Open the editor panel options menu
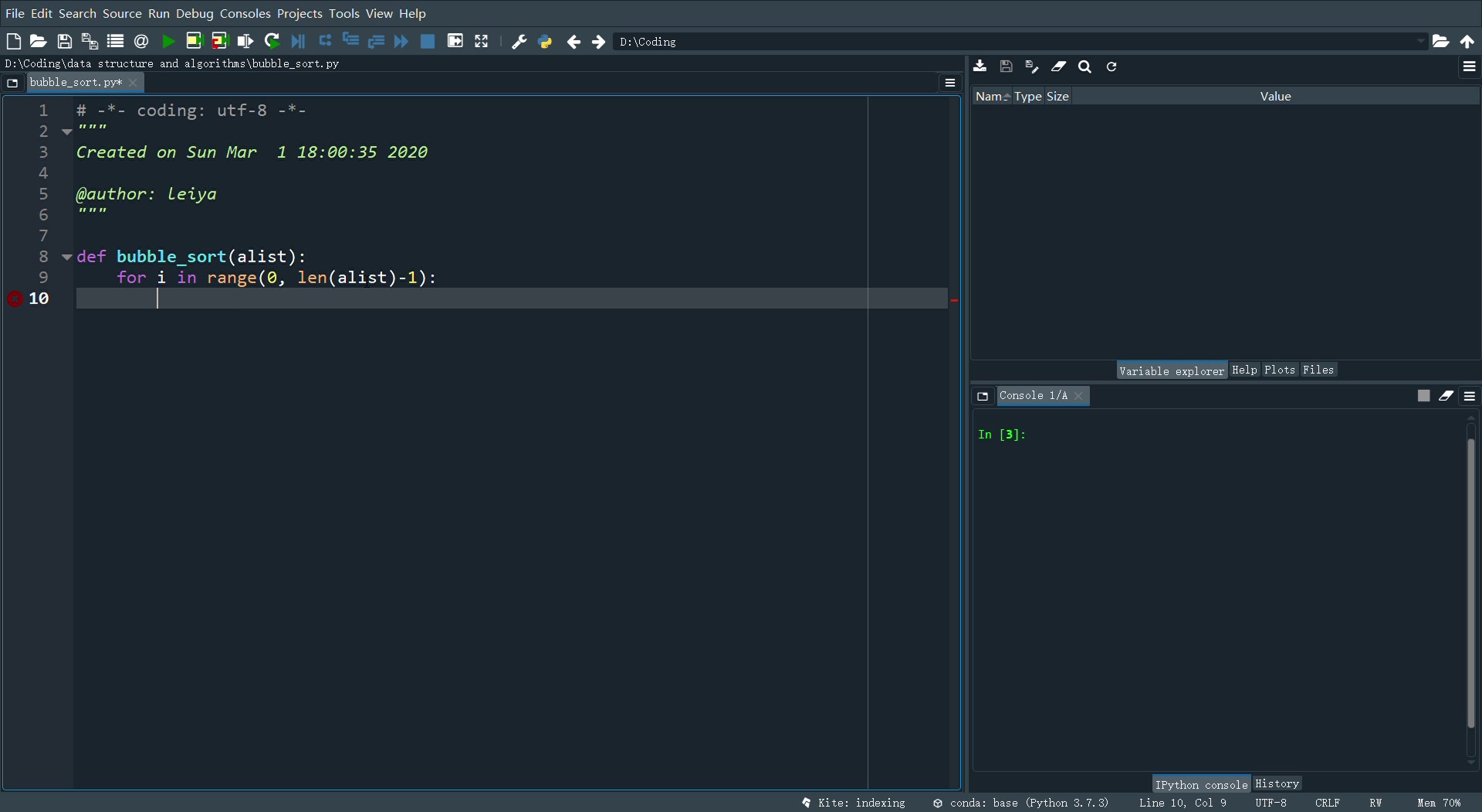 coord(949,83)
